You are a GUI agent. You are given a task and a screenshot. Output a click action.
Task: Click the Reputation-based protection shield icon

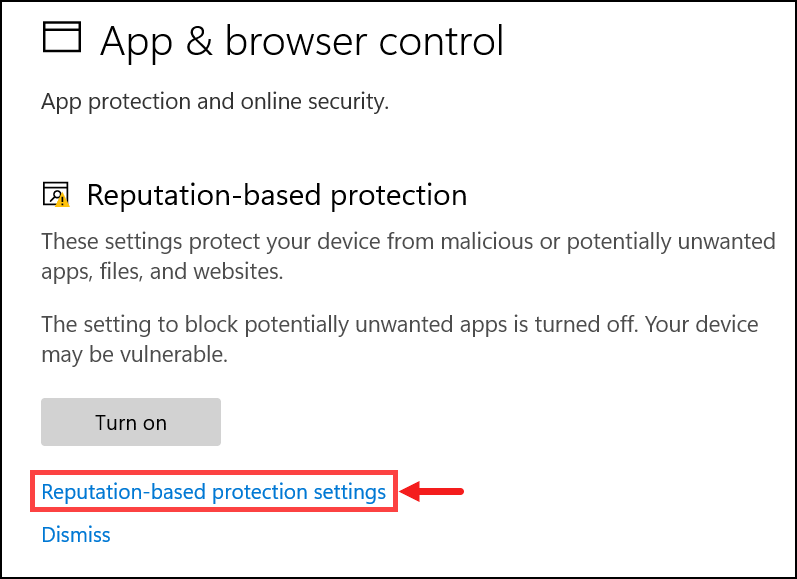pos(53,193)
